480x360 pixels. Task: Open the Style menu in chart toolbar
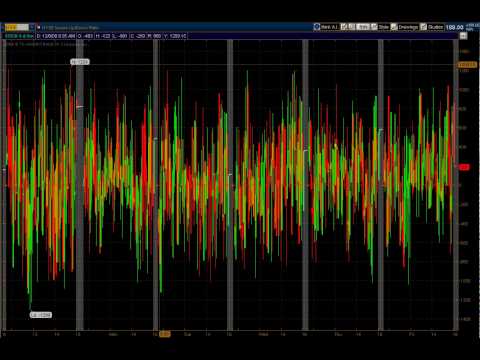[x=384, y=27]
